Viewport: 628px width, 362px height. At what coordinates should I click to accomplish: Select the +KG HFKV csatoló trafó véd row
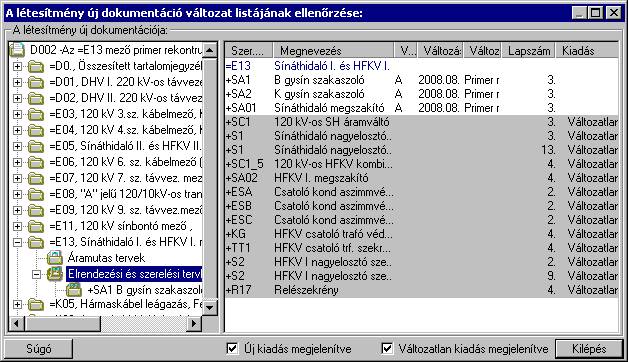pos(421,234)
